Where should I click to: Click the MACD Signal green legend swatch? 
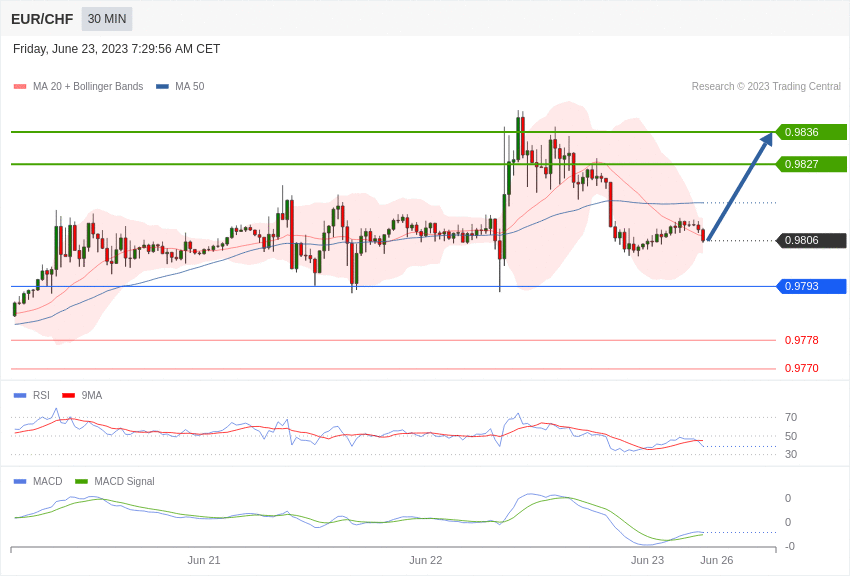click(x=81, y=482)
